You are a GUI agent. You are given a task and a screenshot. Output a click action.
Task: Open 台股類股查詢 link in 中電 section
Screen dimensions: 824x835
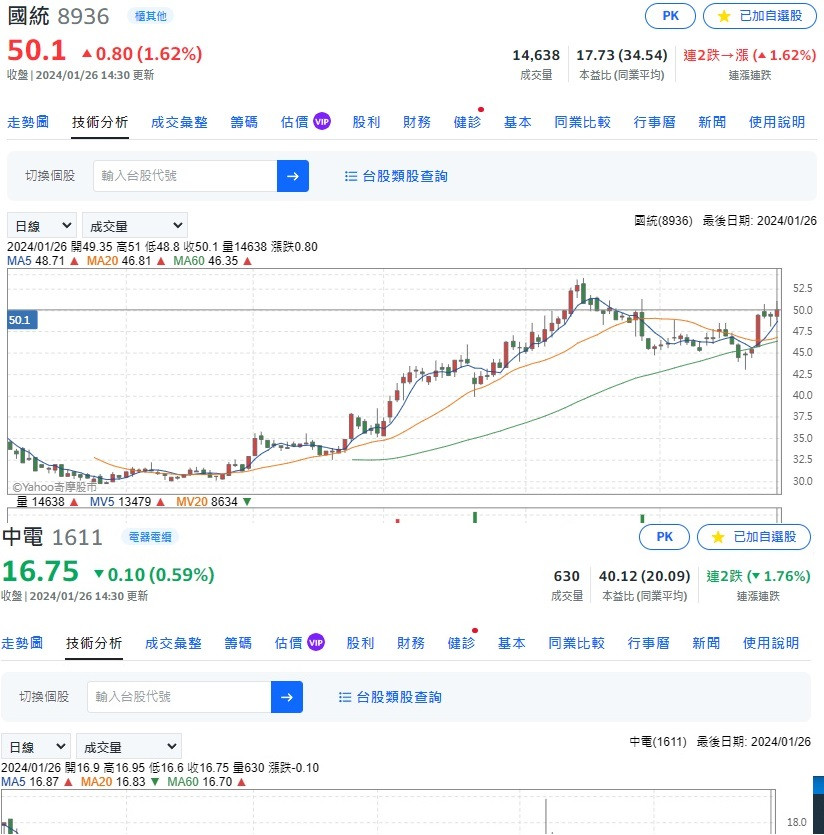click(x=390, y=697)
